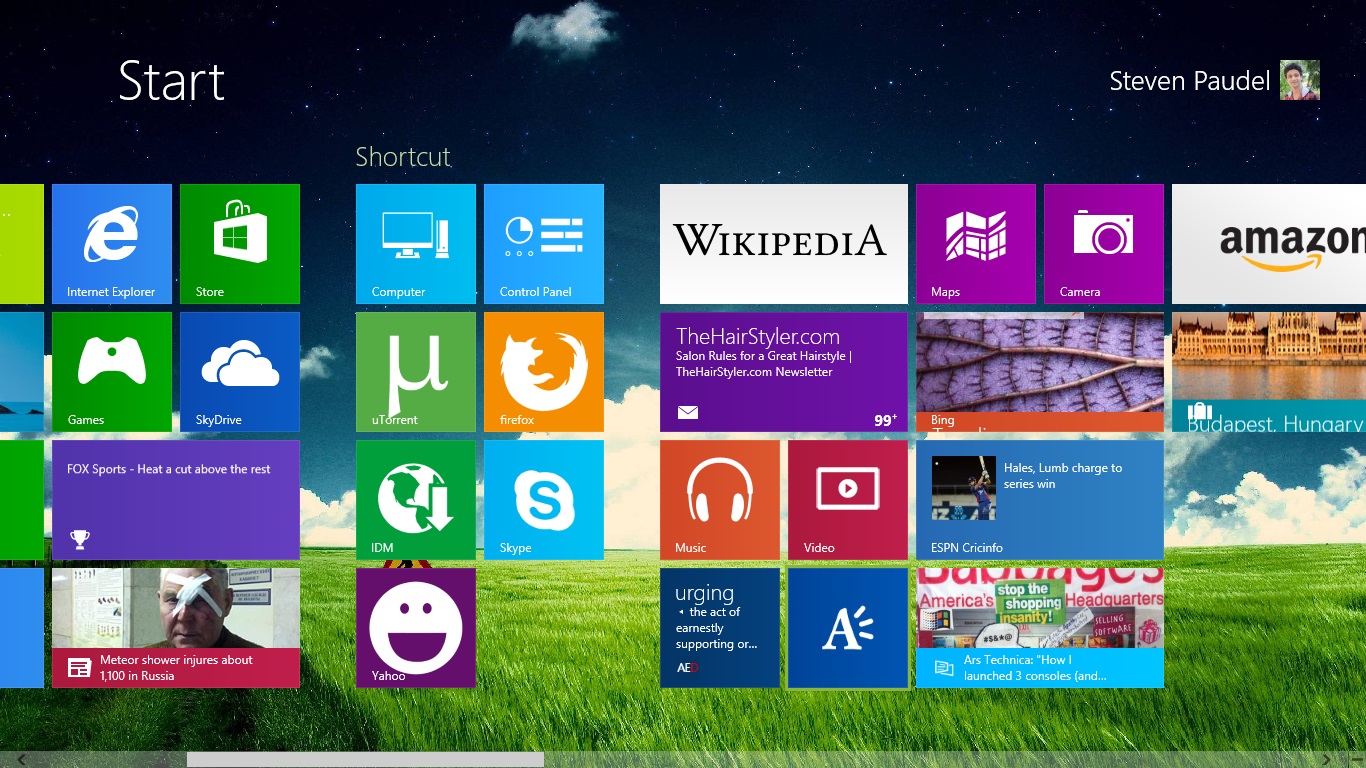Click the user profile picture

pyautogui.click(x=1300, y=80)
